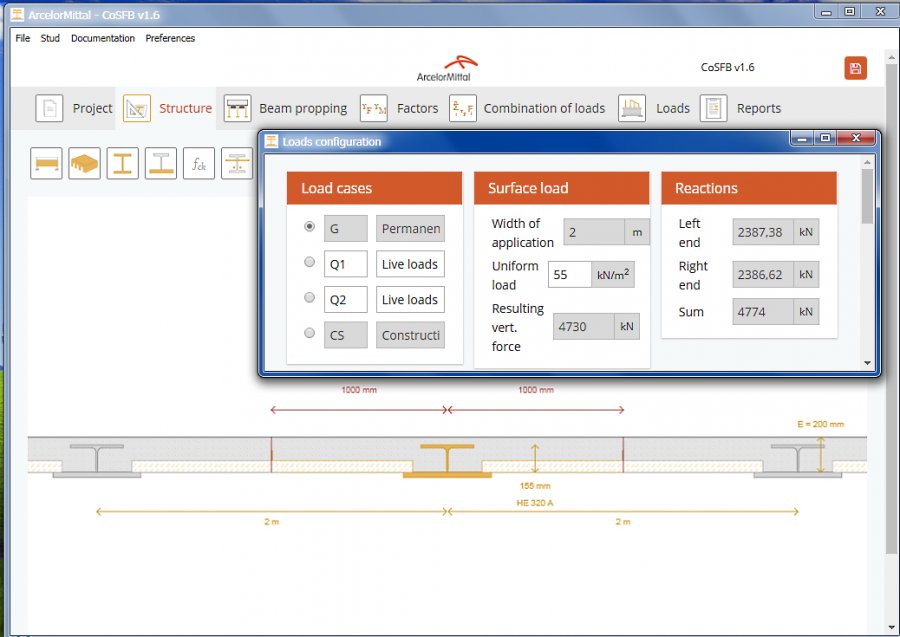
Task: Click the Construction description field
Action: (x=410, y=335)
